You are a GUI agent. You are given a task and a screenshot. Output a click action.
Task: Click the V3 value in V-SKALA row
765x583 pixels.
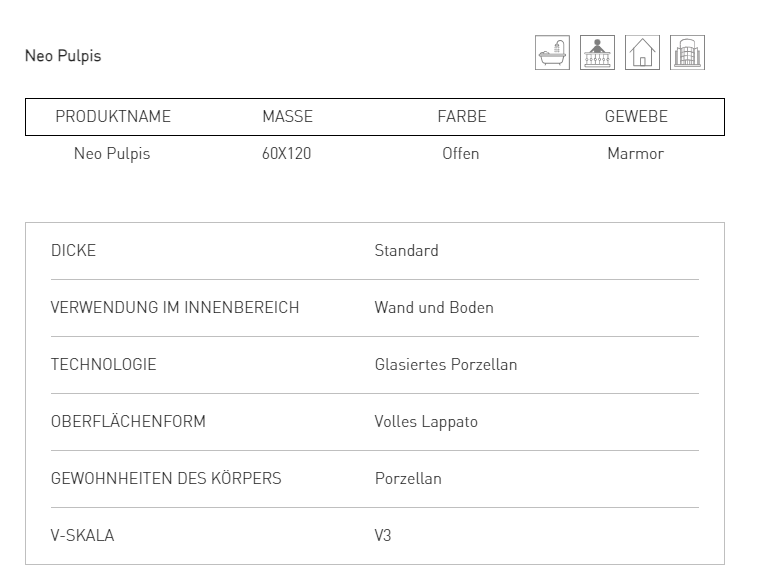(383, 536)
